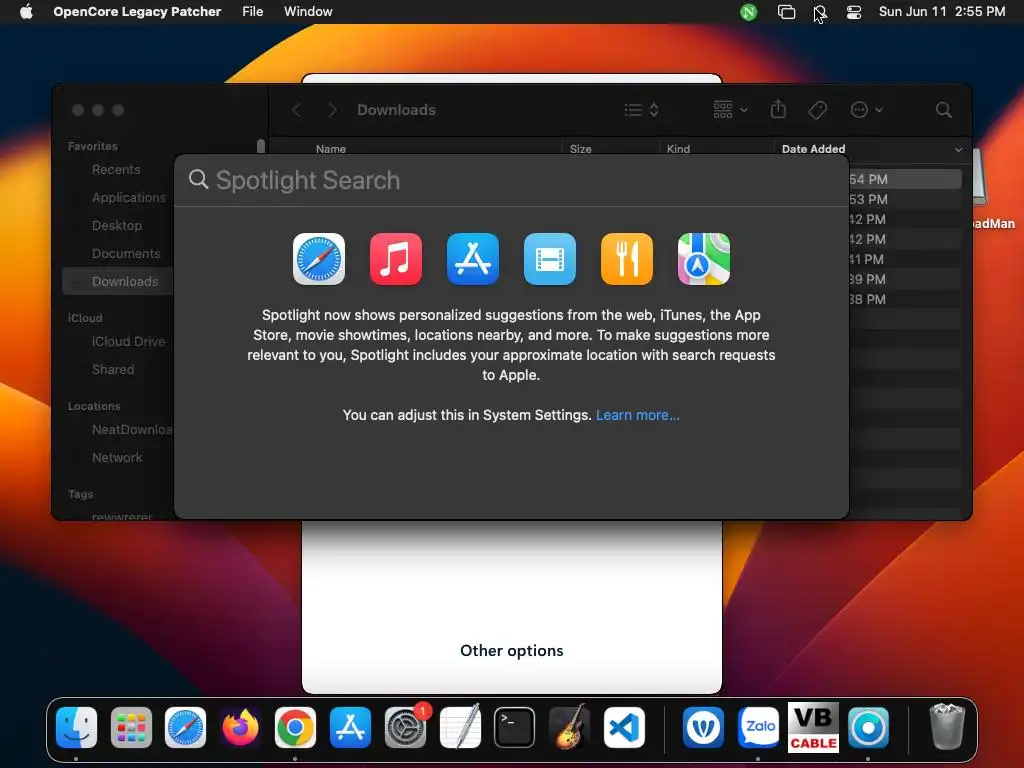Viewport: 1024px width, 768px height.
Task: Open the Maps icon in Spotlight
Action: pyautogui.click(x=704, y=259)
